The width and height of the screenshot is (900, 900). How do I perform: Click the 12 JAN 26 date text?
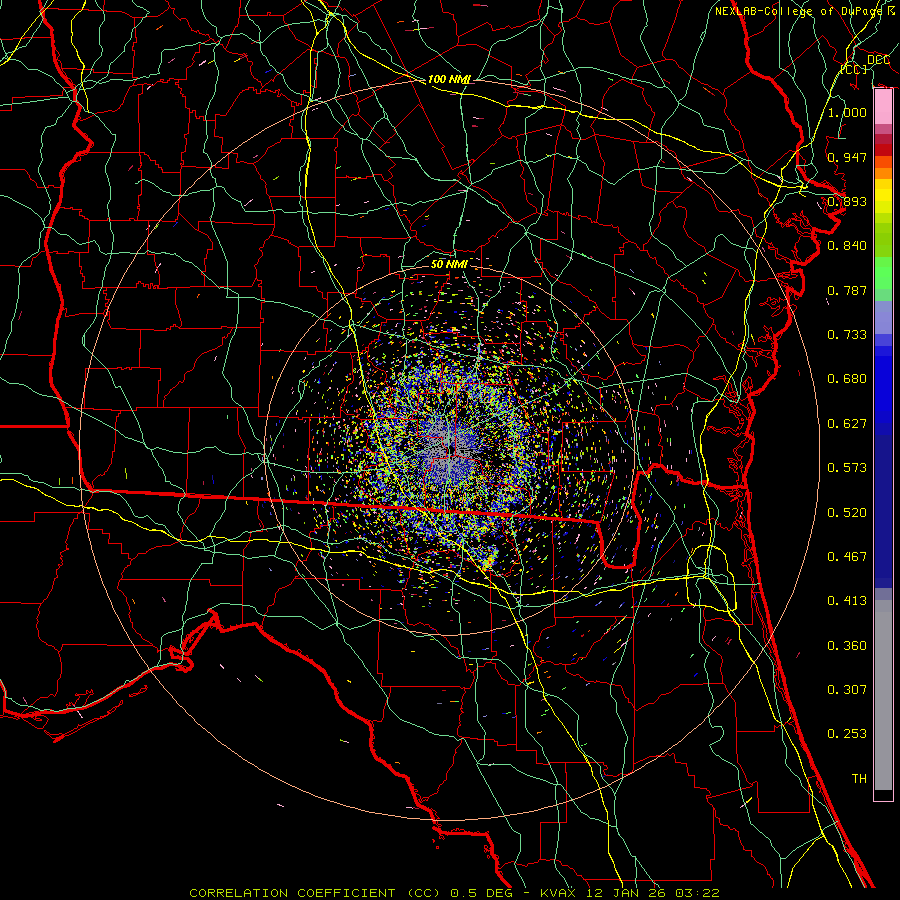tap(626, 893)
